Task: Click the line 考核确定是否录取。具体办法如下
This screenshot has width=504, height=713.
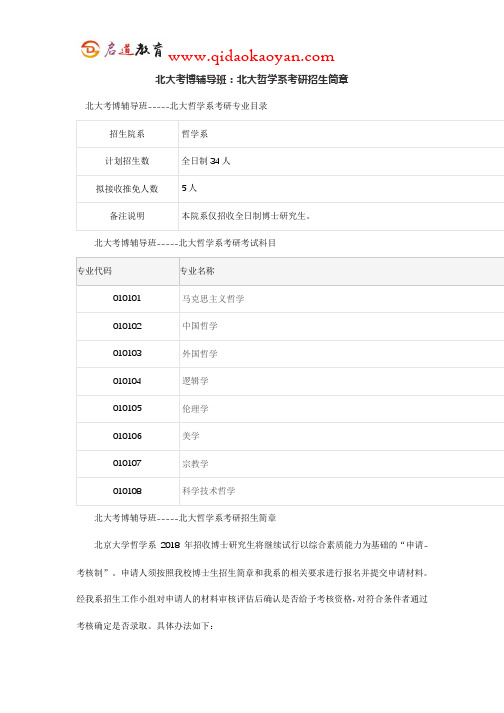Action: pyautogui.click(x=145, y=626)
